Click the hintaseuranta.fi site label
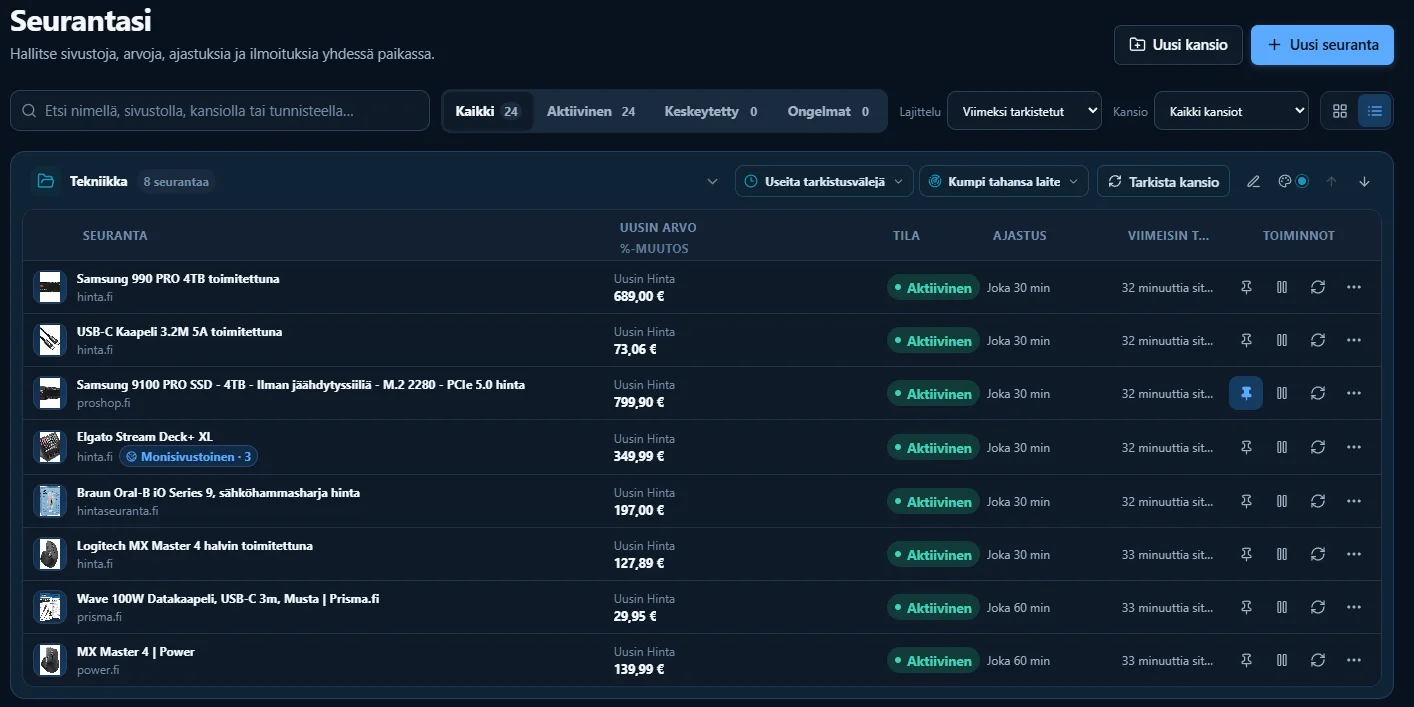 pos(118,511)
